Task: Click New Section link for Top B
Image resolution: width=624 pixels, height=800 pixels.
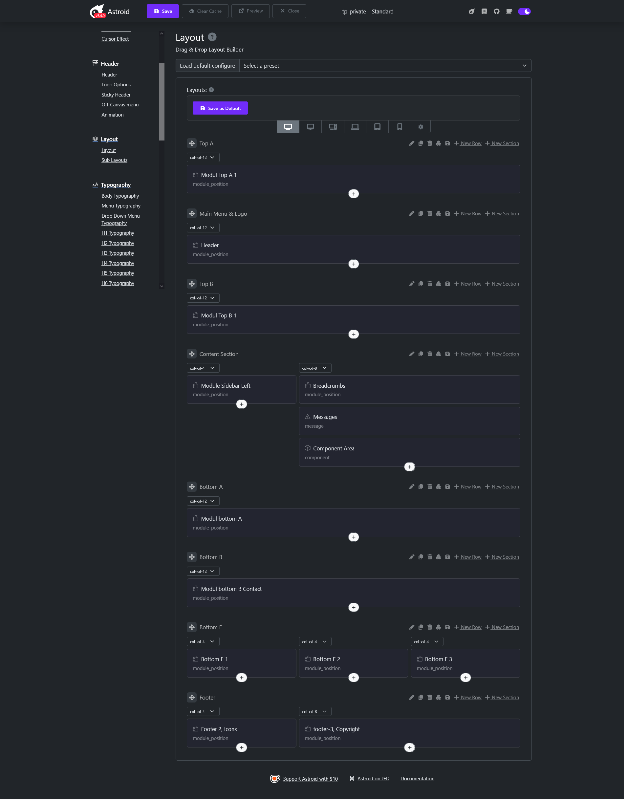Action: click(503, 284)
